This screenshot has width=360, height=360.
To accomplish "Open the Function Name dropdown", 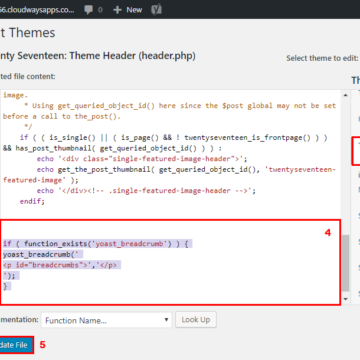I will click(x=106, y=320).
